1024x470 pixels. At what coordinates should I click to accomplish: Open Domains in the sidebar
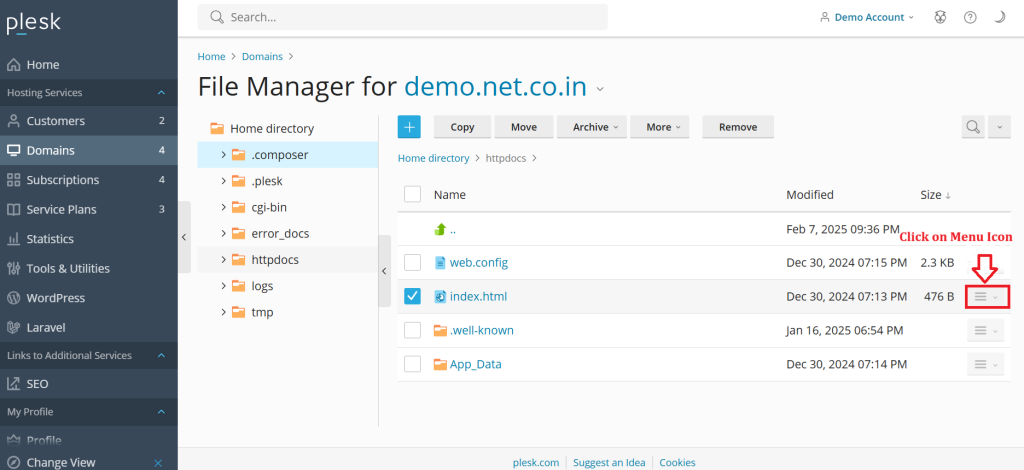click(89, 150)
